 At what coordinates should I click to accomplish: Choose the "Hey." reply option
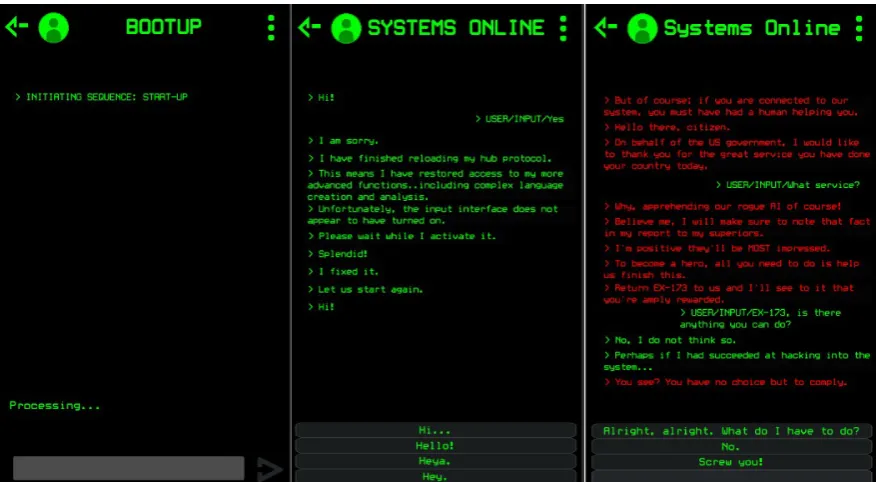point(436,476)
